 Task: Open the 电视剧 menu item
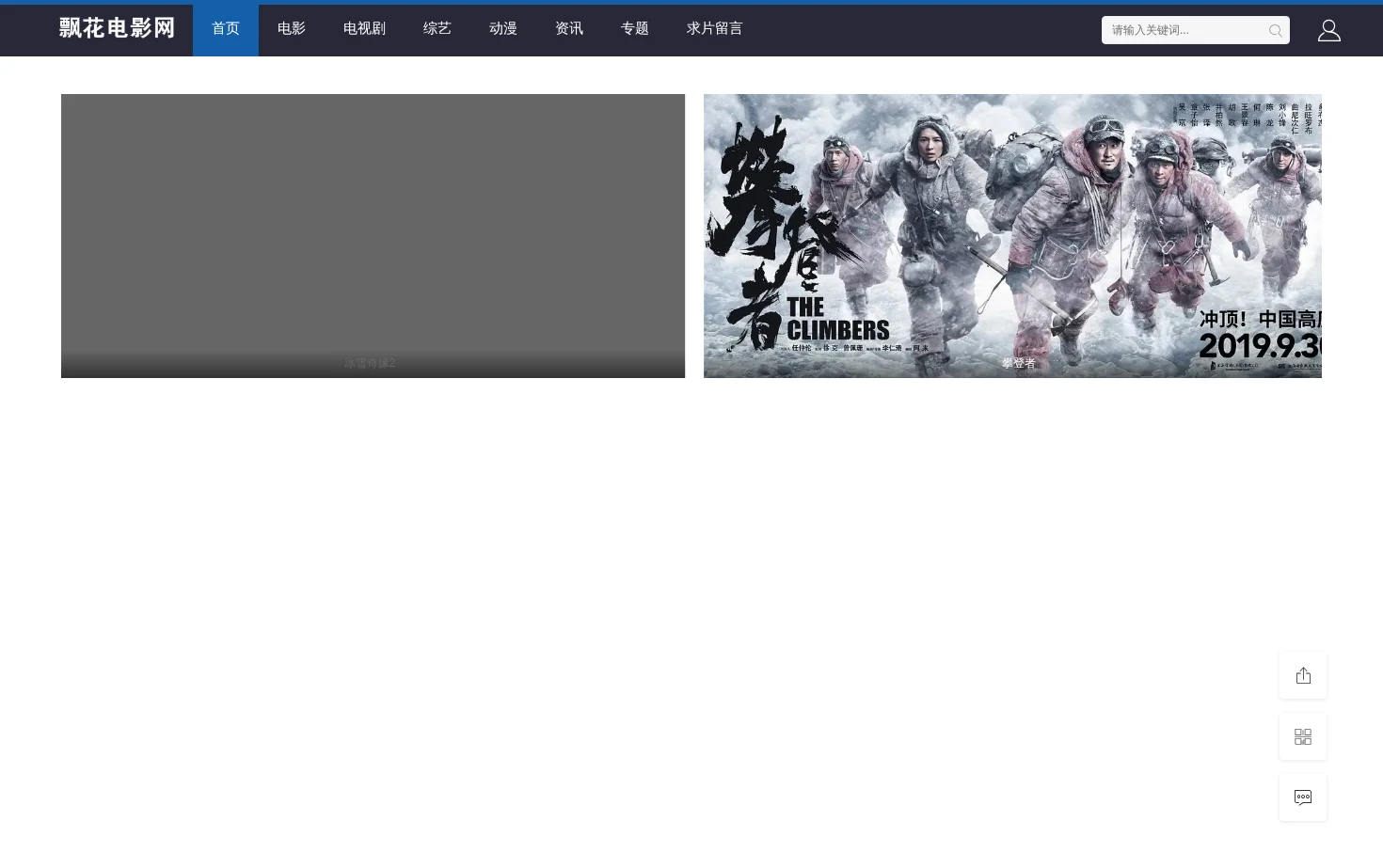click(x=364, y=29)
